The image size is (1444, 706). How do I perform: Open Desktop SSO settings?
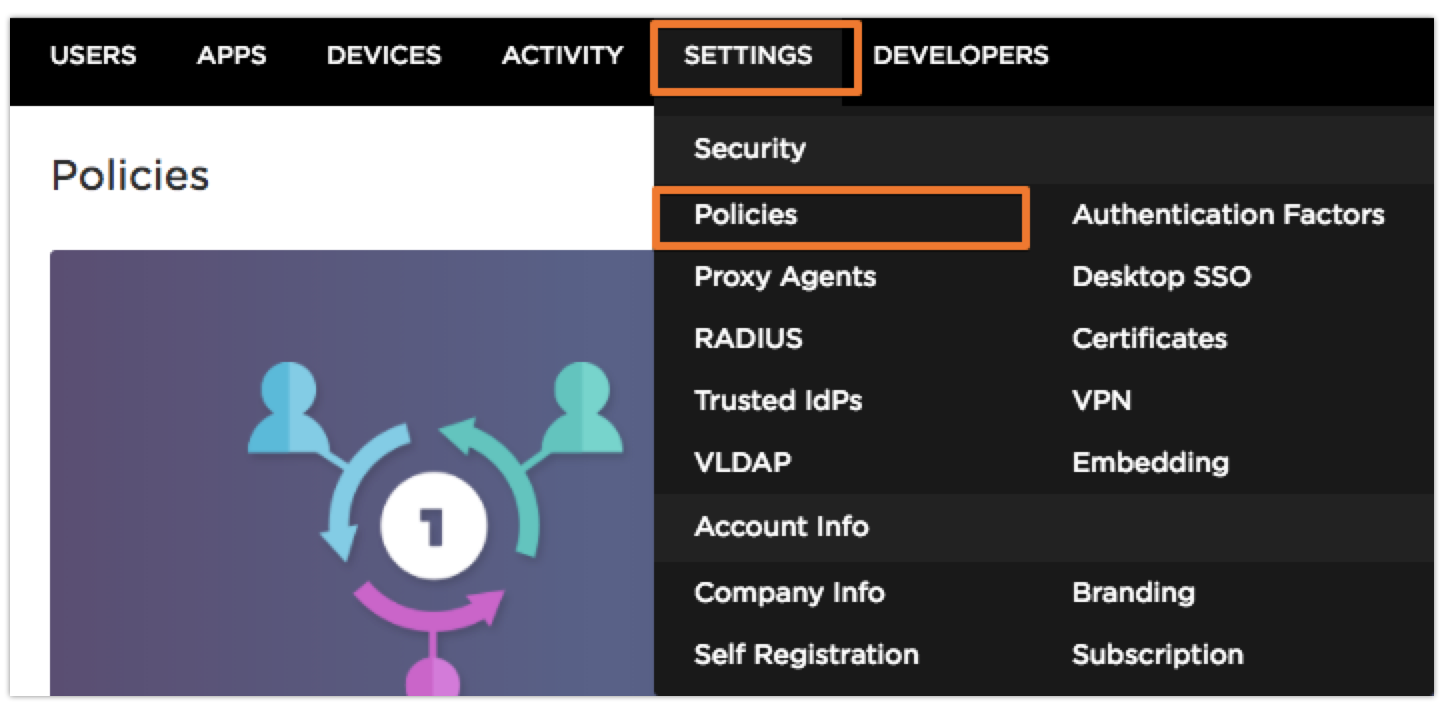pyautogui.click(x=1161, y=277)
